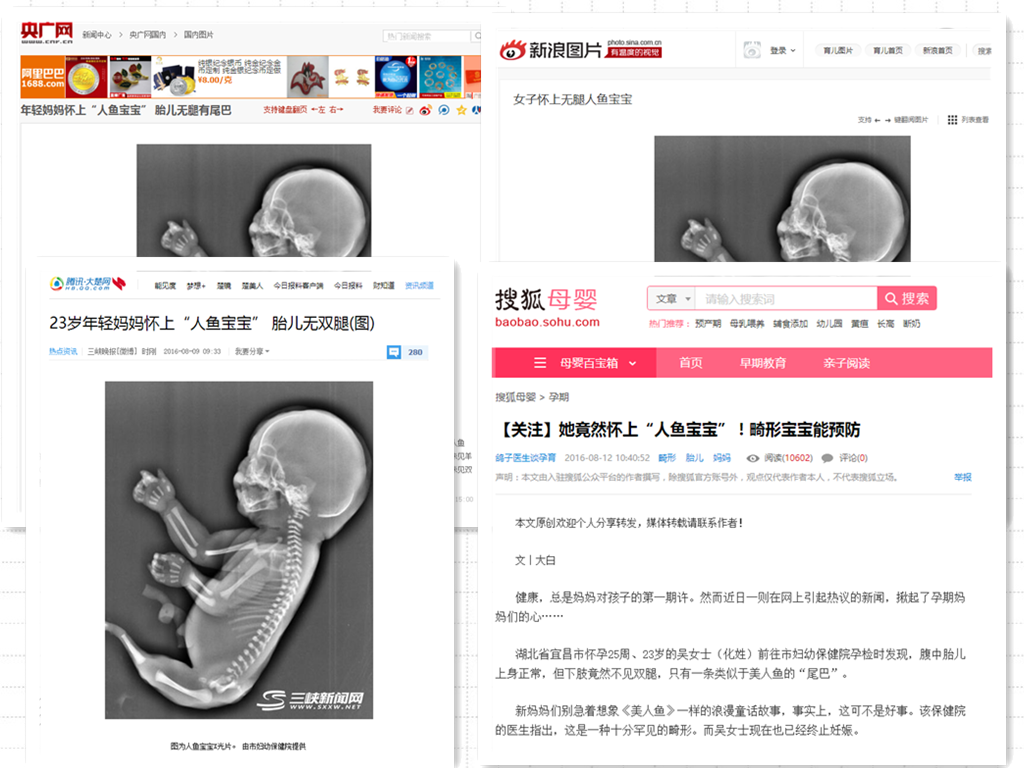
Task: Click the 举报 report link
Action: tap(963, 477)
